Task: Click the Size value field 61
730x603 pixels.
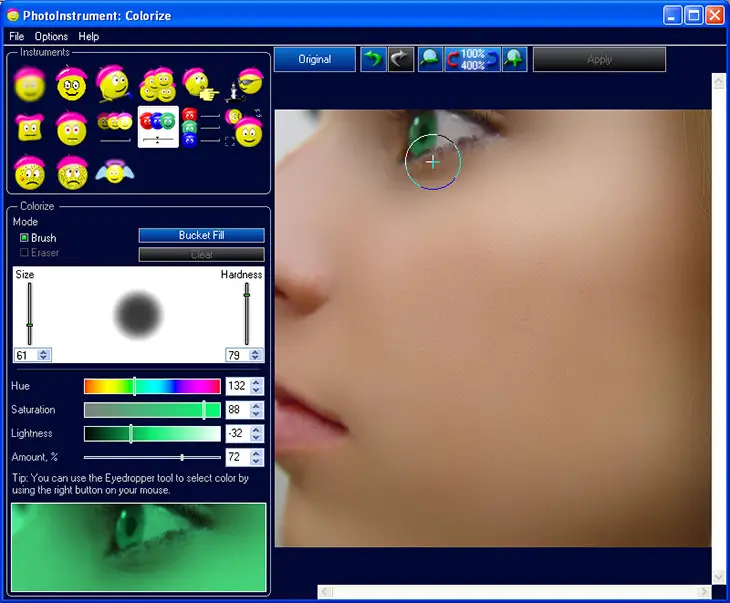Action: click(x=27, y=355)
